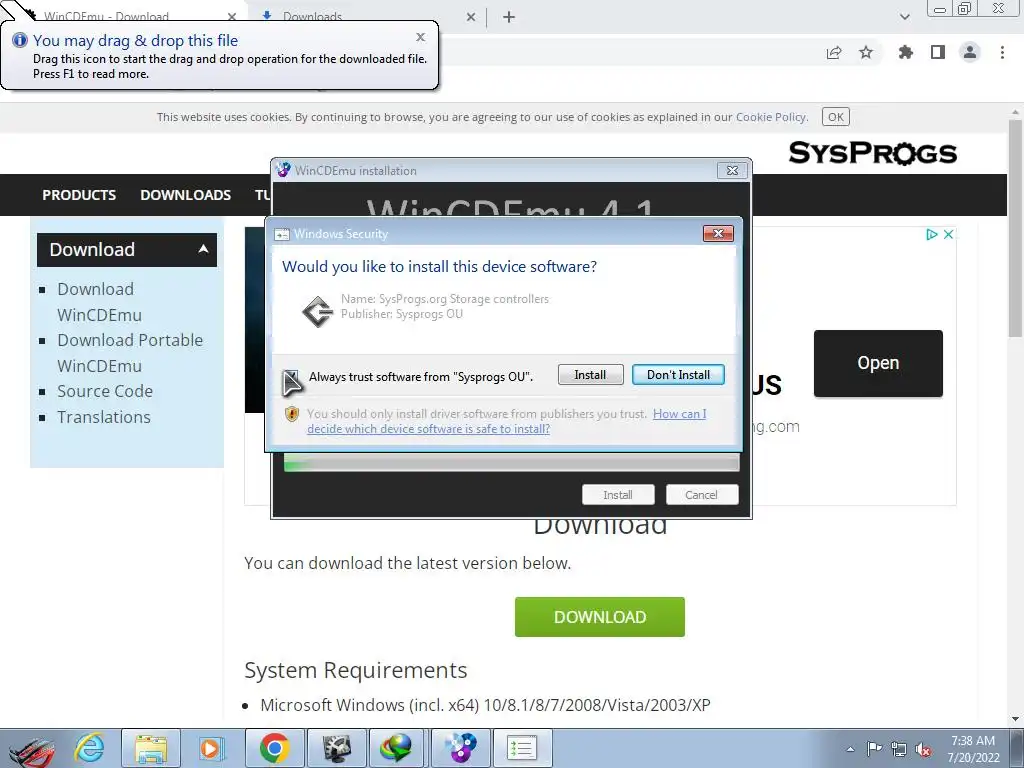Open Windows Explorer from taskbar
Screen dimensions: 1024x768
pyautogui.click(x=150, y=748)
